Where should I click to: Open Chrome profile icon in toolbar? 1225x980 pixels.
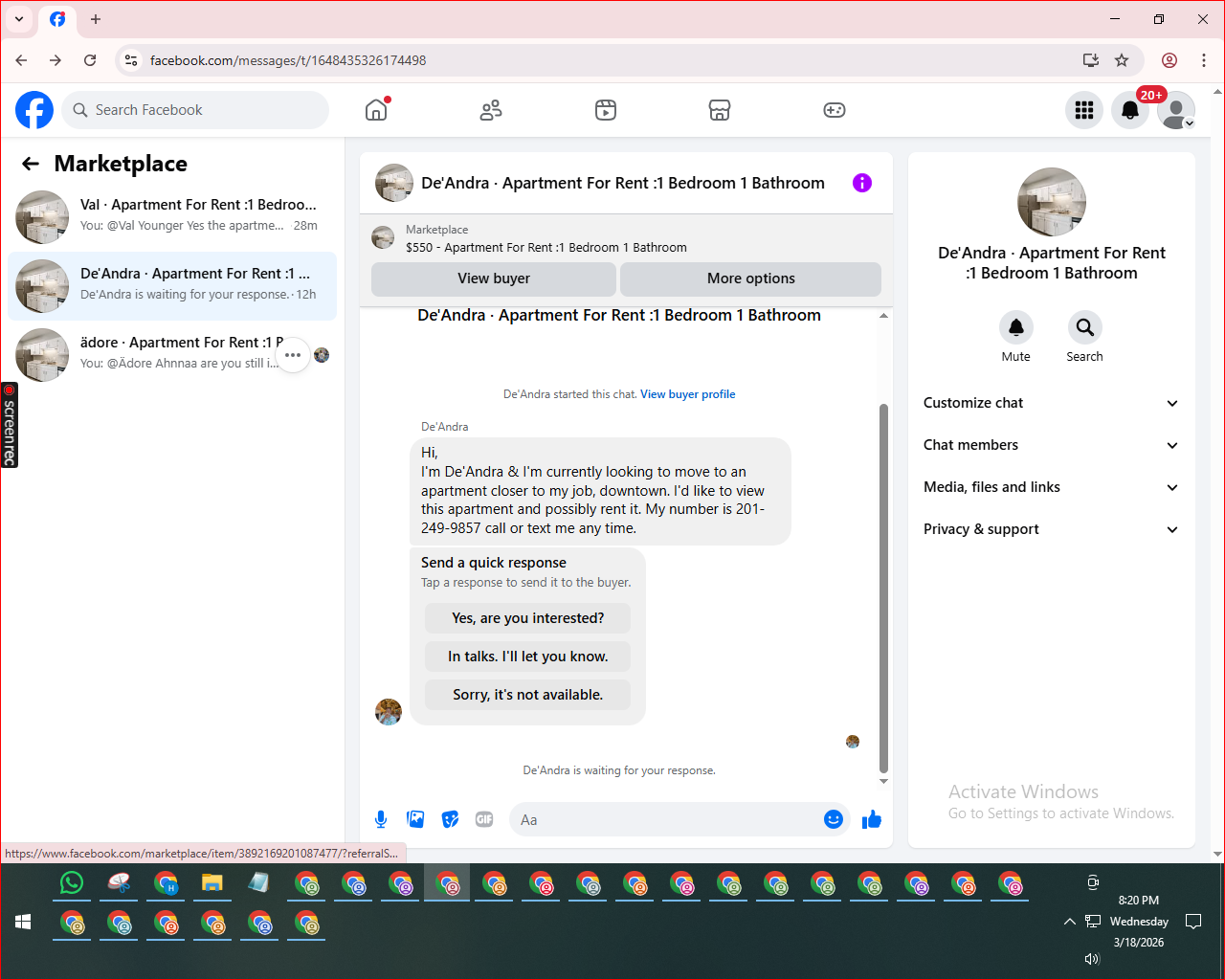pyautogui.click(x=1169, y=60)
